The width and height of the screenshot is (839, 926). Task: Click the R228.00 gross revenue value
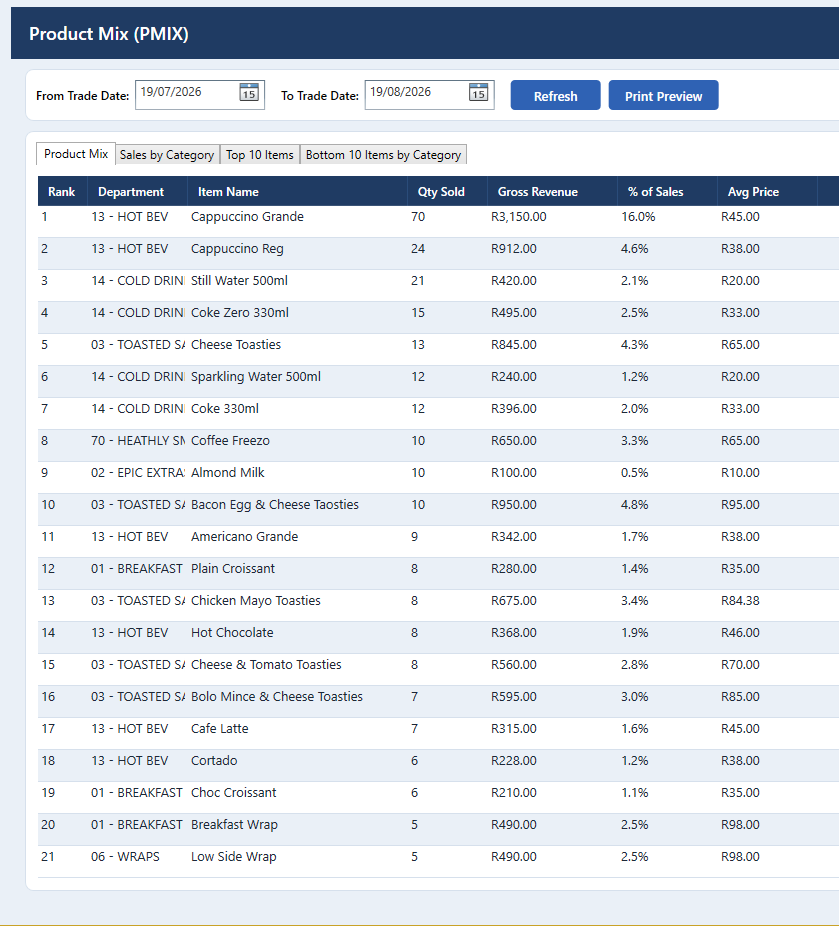point(514,761)
